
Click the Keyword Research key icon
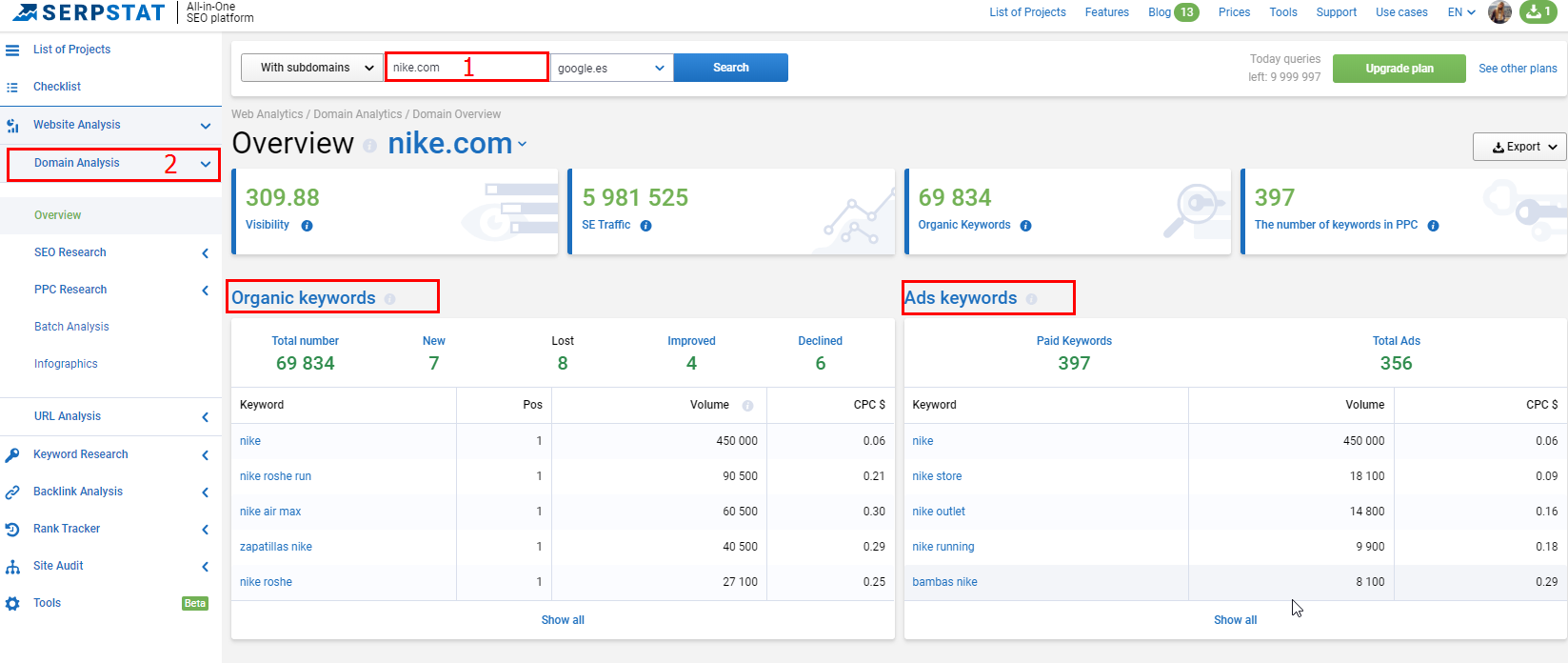12,454
